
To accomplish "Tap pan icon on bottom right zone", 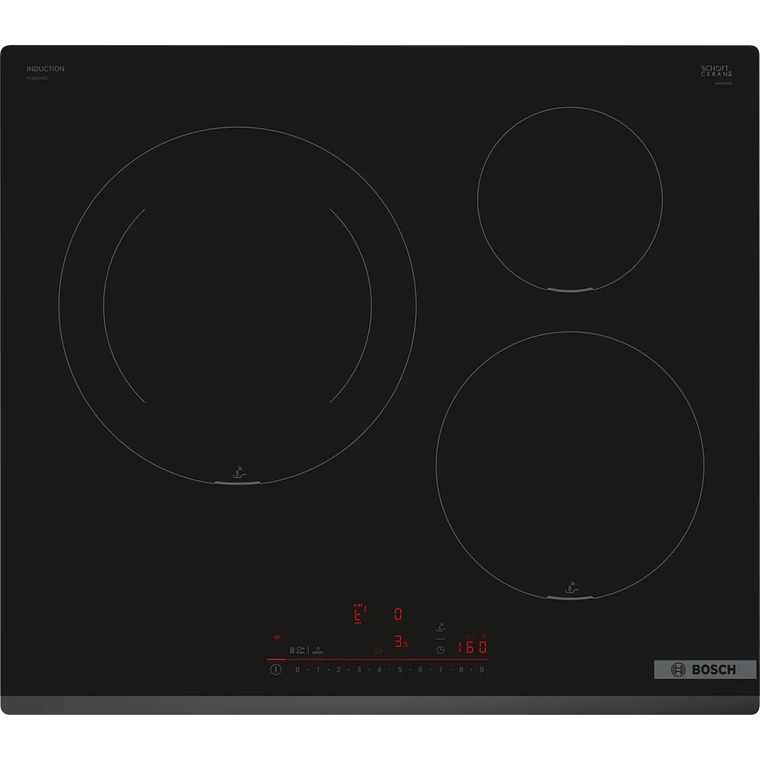I will [x=570, y=588].
